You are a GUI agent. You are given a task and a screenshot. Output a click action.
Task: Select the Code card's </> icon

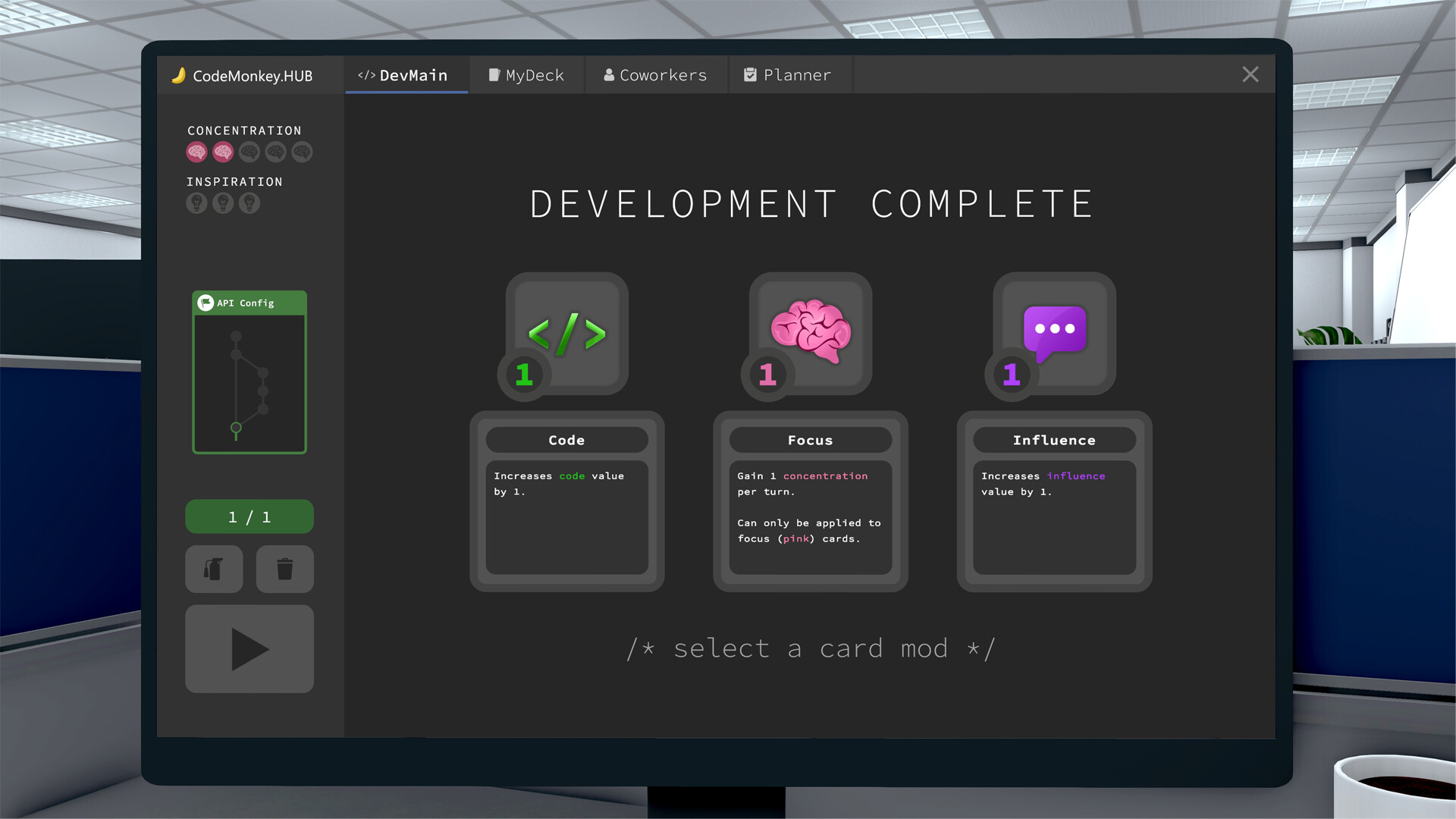(x=566, y=334)
